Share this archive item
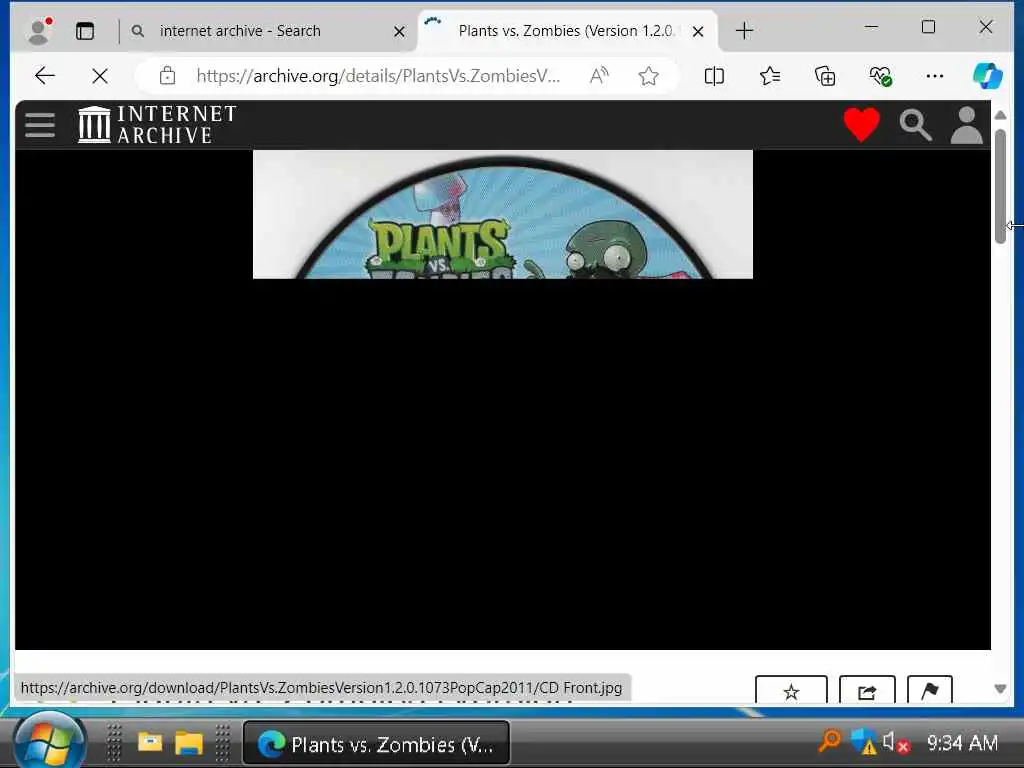This screenshot has height=768, width=1024. click(x=867, y=691)
